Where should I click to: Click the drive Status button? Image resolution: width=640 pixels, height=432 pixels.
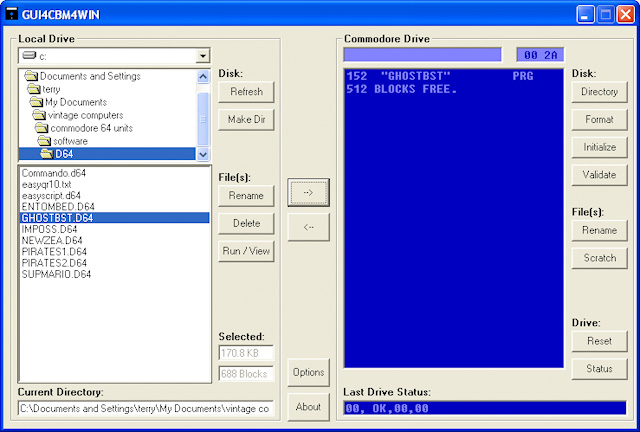(599, 369)
